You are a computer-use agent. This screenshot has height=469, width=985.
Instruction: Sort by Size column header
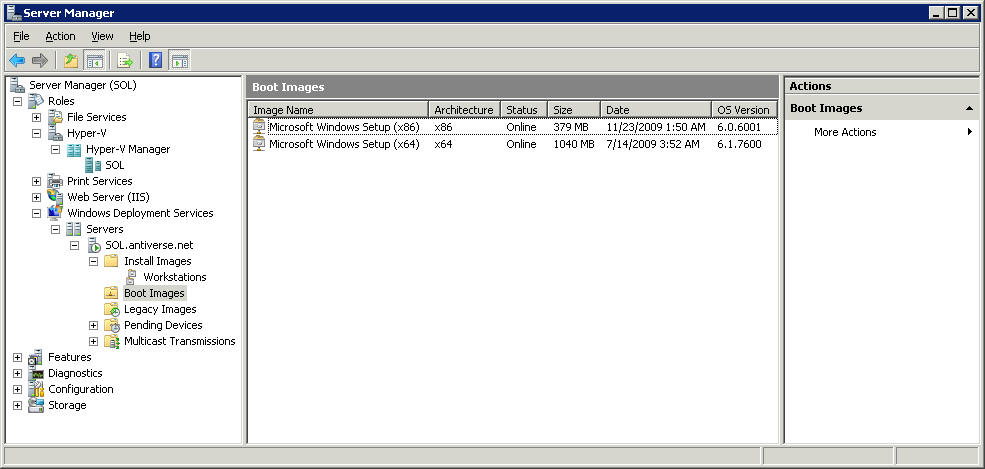(x=574, y=110)
